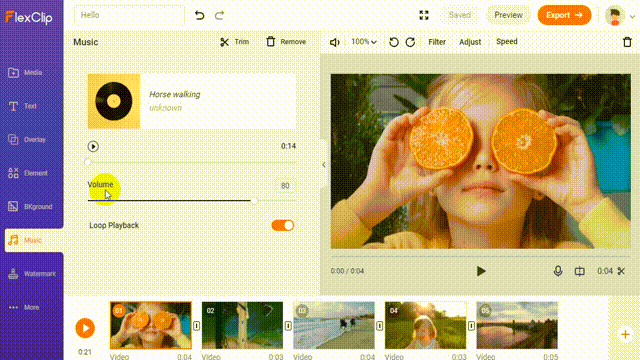Select storyboard clip 04
The height and width of the screenshot is (360, 640).
point(425,325)
